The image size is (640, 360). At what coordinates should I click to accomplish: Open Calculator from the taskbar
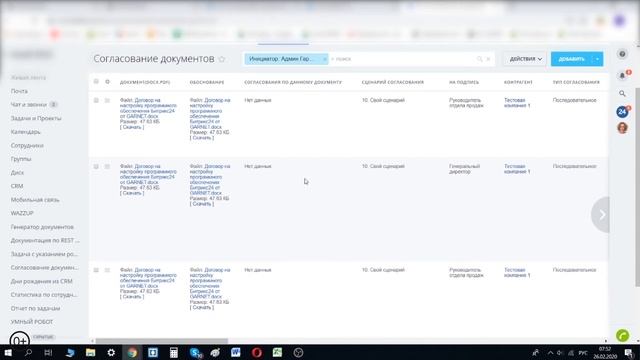click(173, 353)
